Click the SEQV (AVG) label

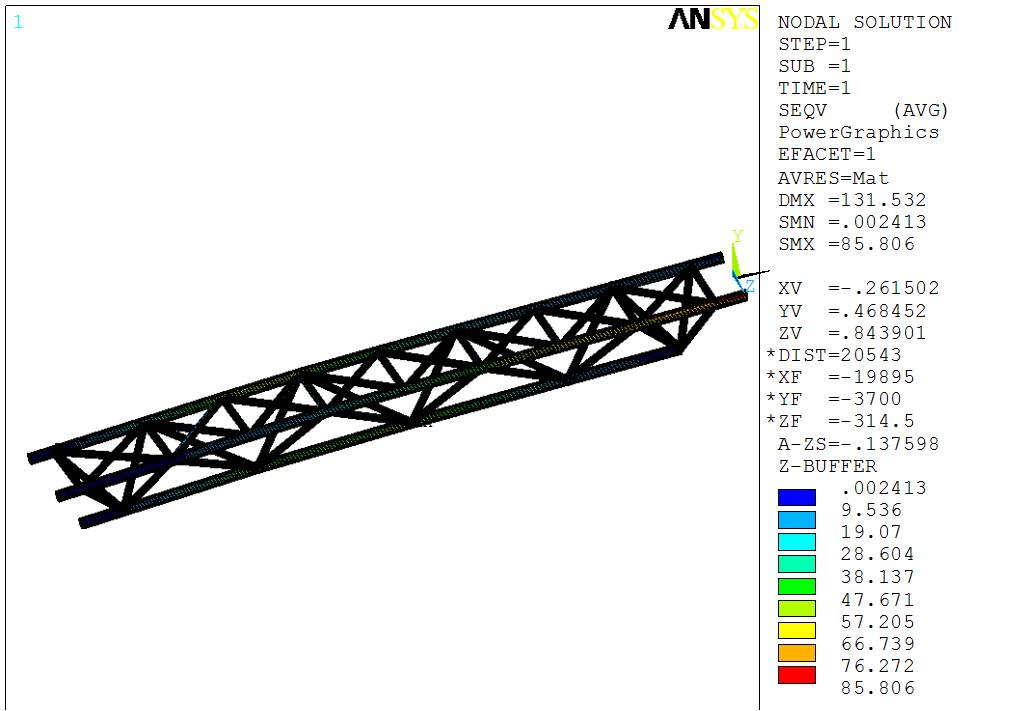(863, 110)
